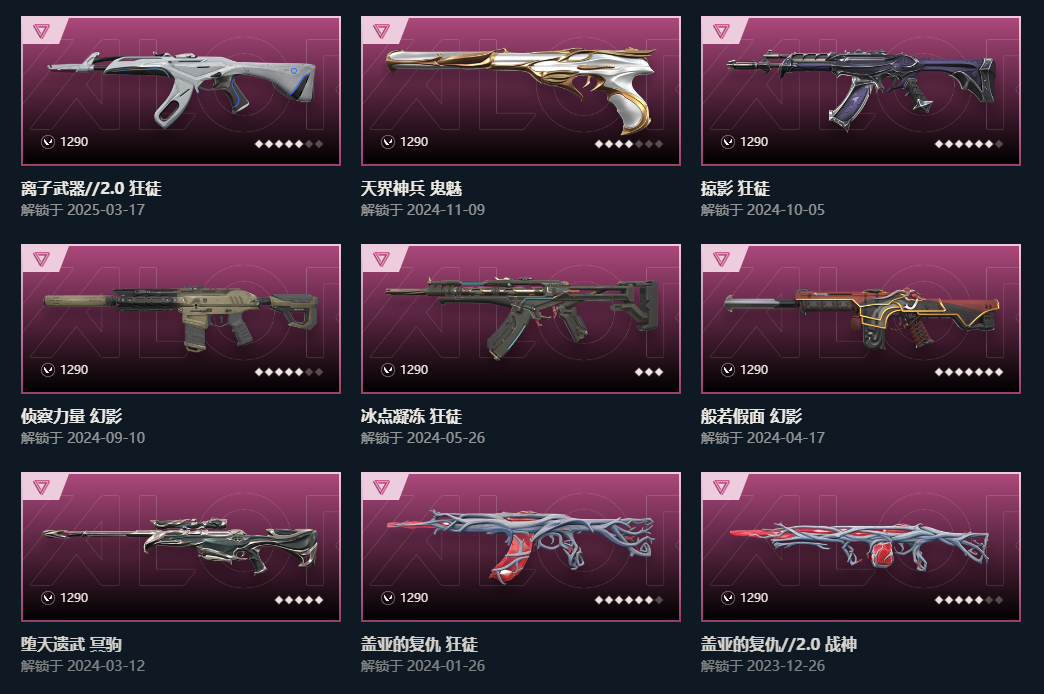Click the tier badge on 盖亚的复仇//2.0 战神 card

coord(721,487)
